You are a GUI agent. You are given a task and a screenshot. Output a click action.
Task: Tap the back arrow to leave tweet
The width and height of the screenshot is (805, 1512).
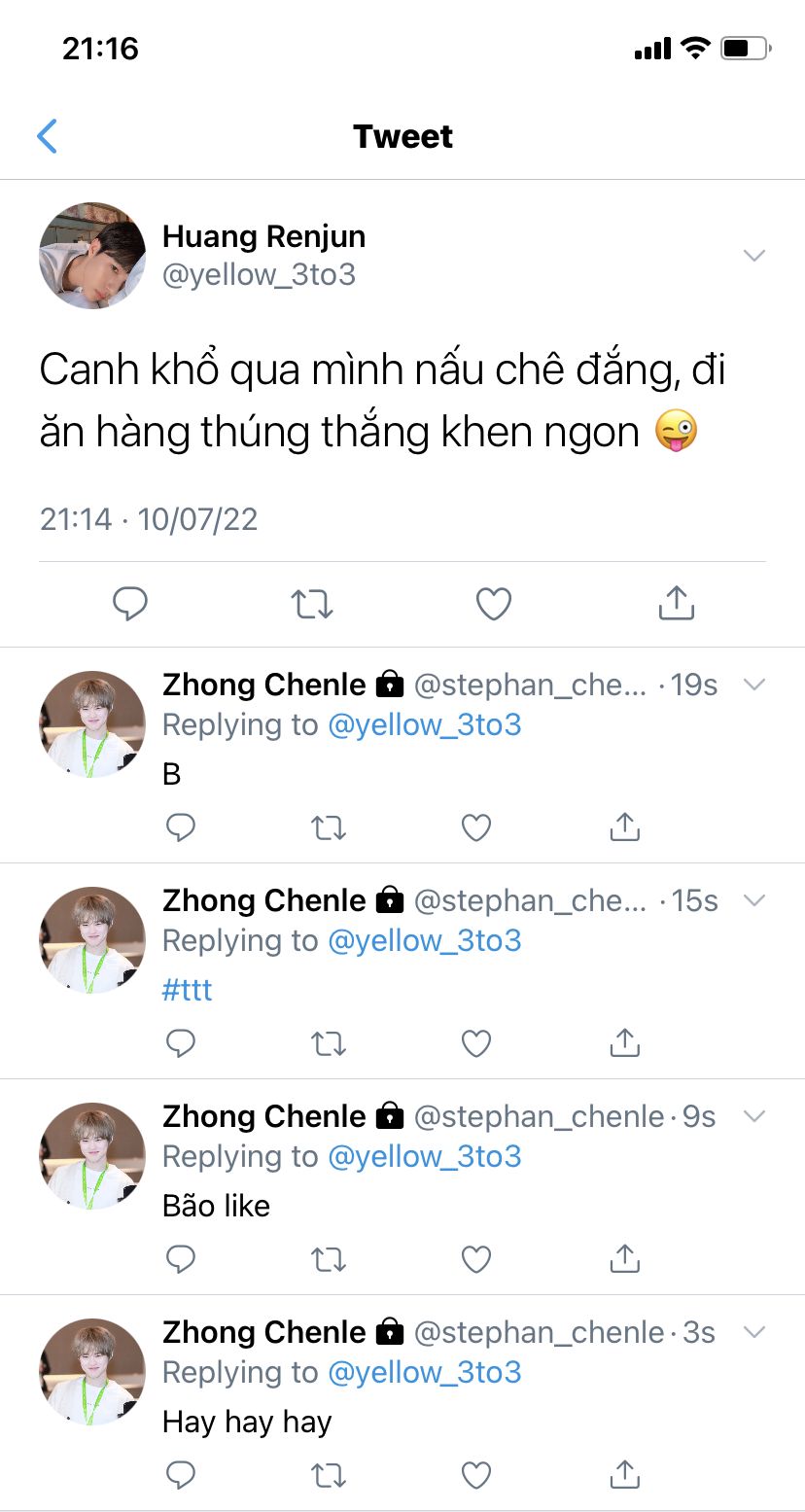pyautogui.click(x=47, y=136)
